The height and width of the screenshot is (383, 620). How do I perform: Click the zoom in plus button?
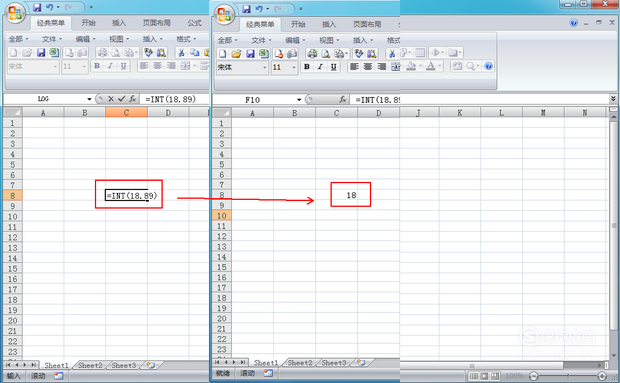point(602,376)
